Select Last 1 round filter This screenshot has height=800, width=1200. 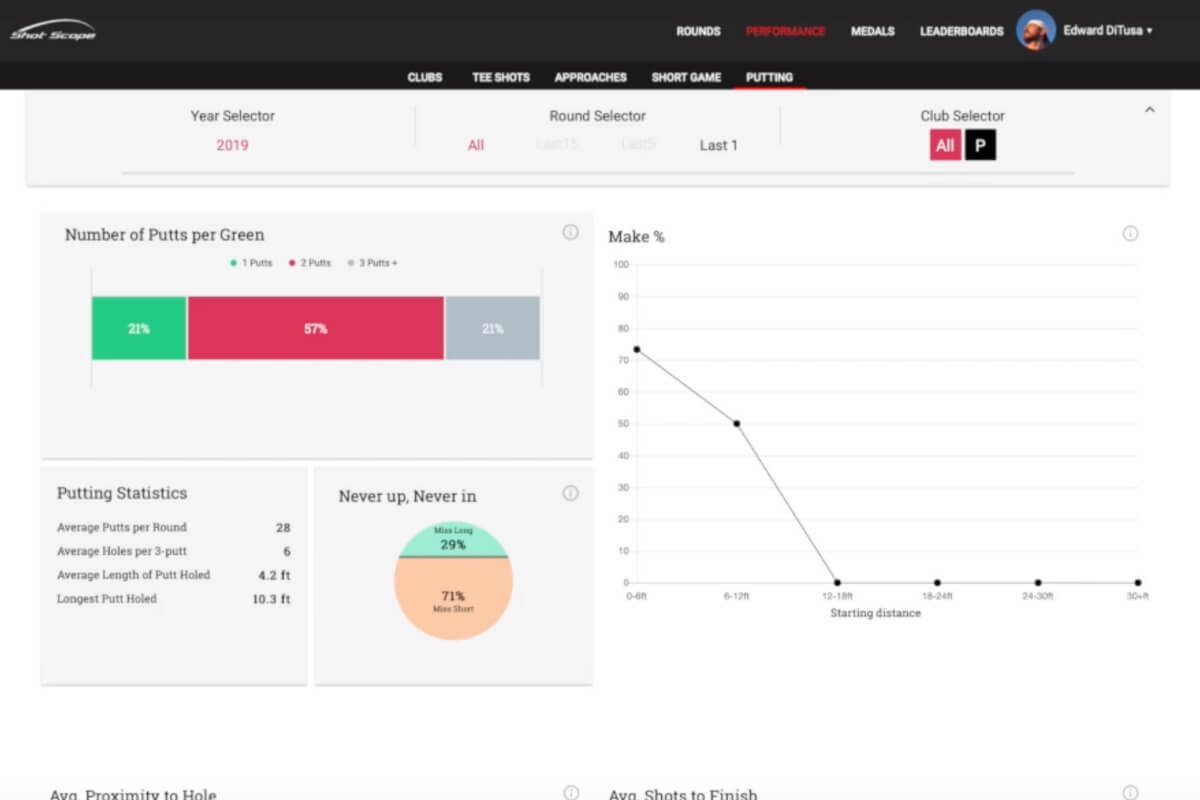pos(718,145)
